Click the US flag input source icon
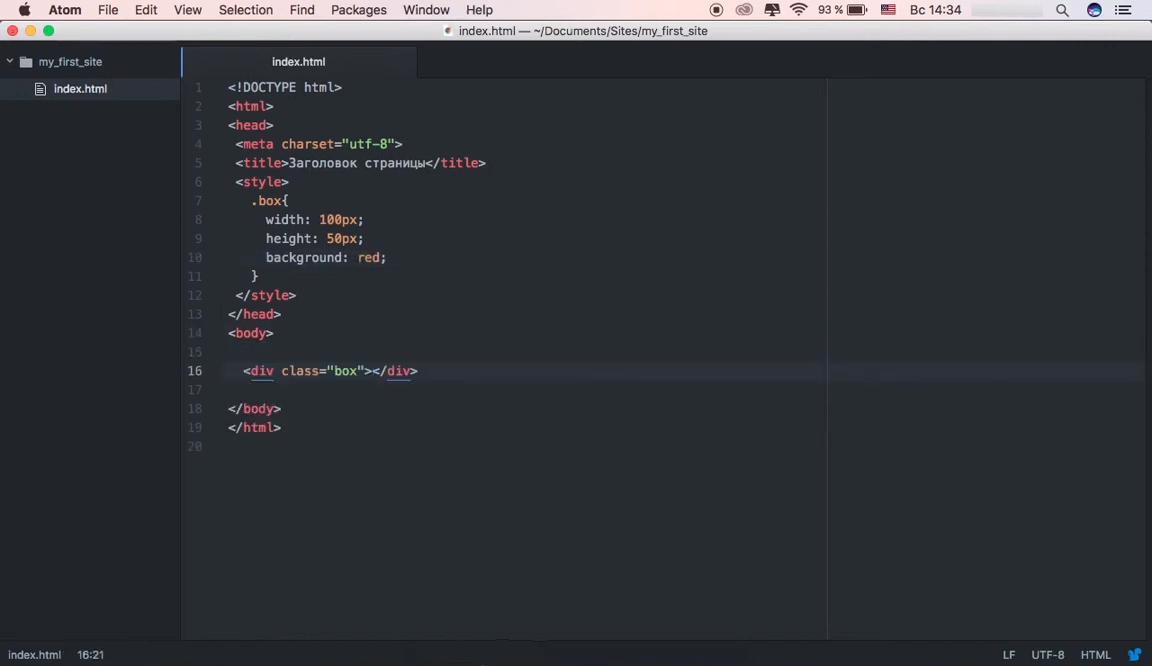 pos(888,10)
